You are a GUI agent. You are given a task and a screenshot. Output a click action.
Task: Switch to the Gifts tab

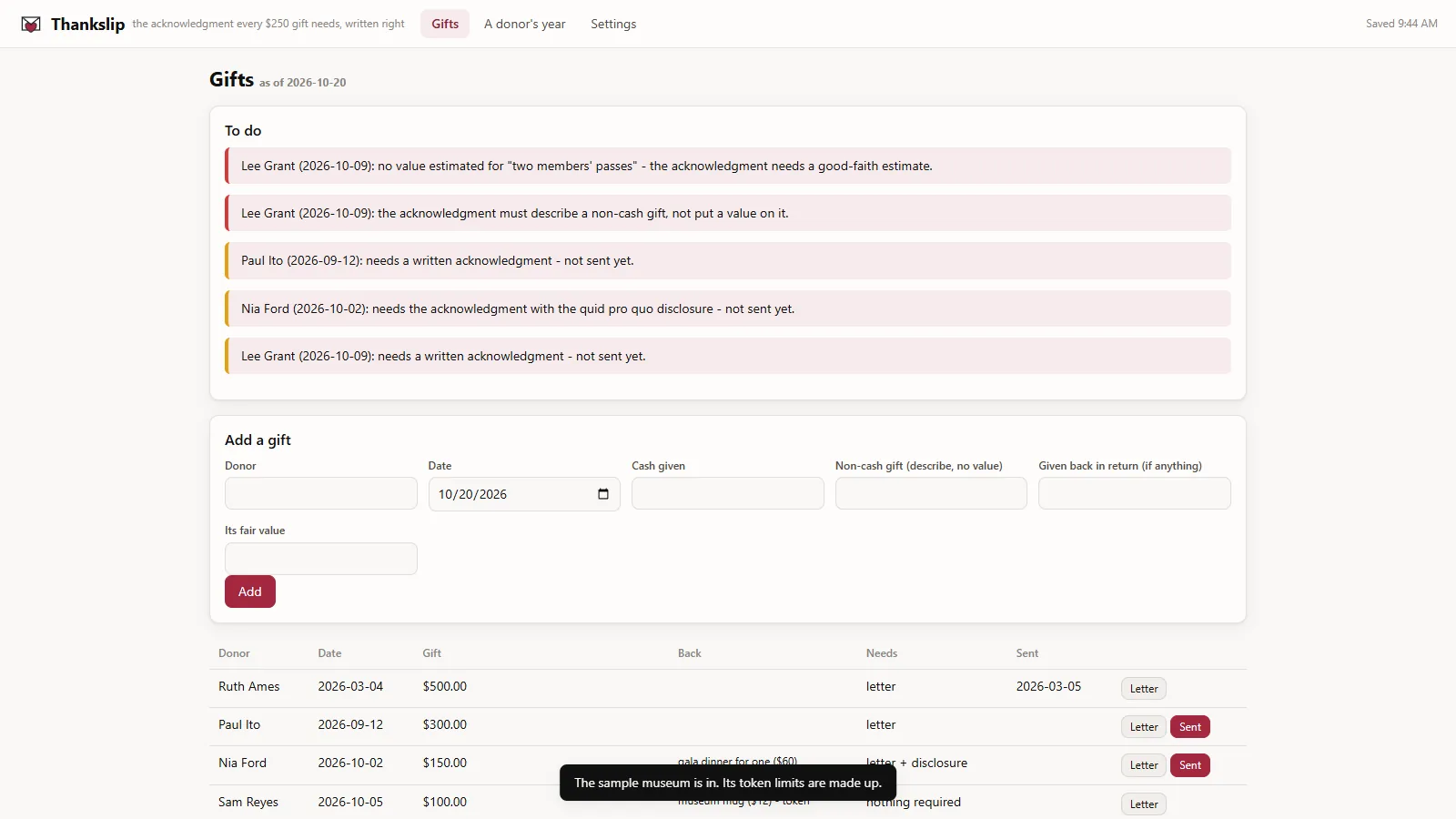click(445, 24)
